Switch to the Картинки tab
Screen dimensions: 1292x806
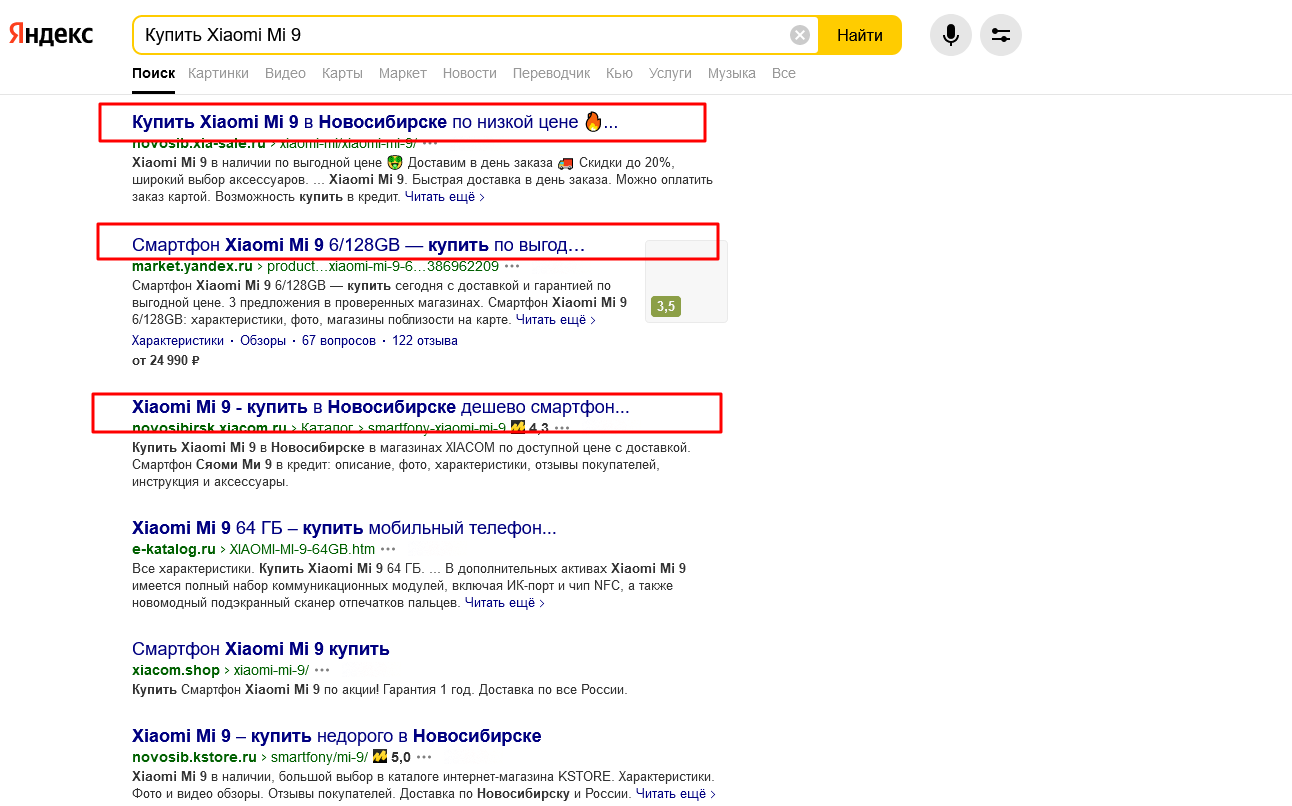click(218, 73)
